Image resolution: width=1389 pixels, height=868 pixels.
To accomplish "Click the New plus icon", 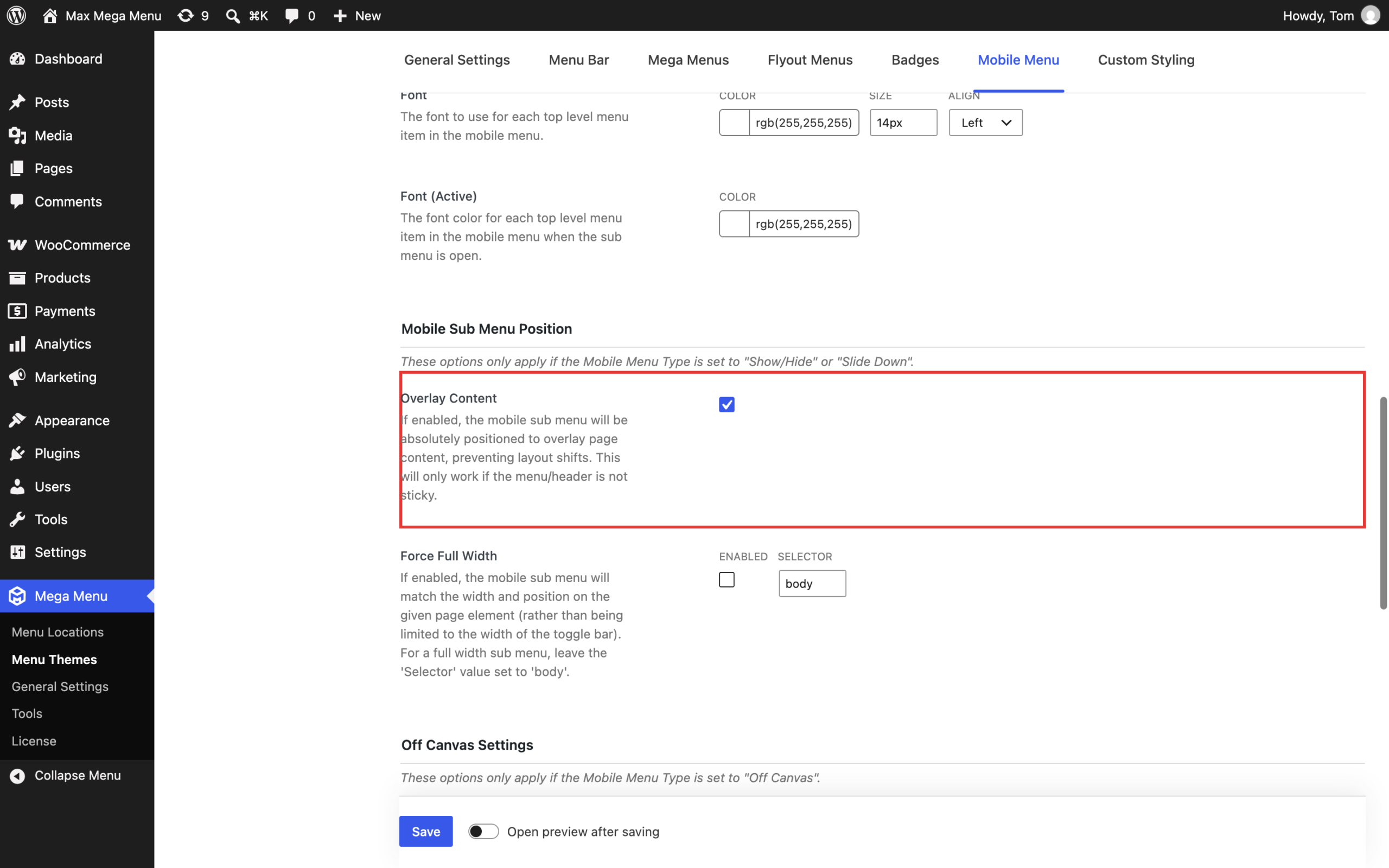I will [340, 16].
